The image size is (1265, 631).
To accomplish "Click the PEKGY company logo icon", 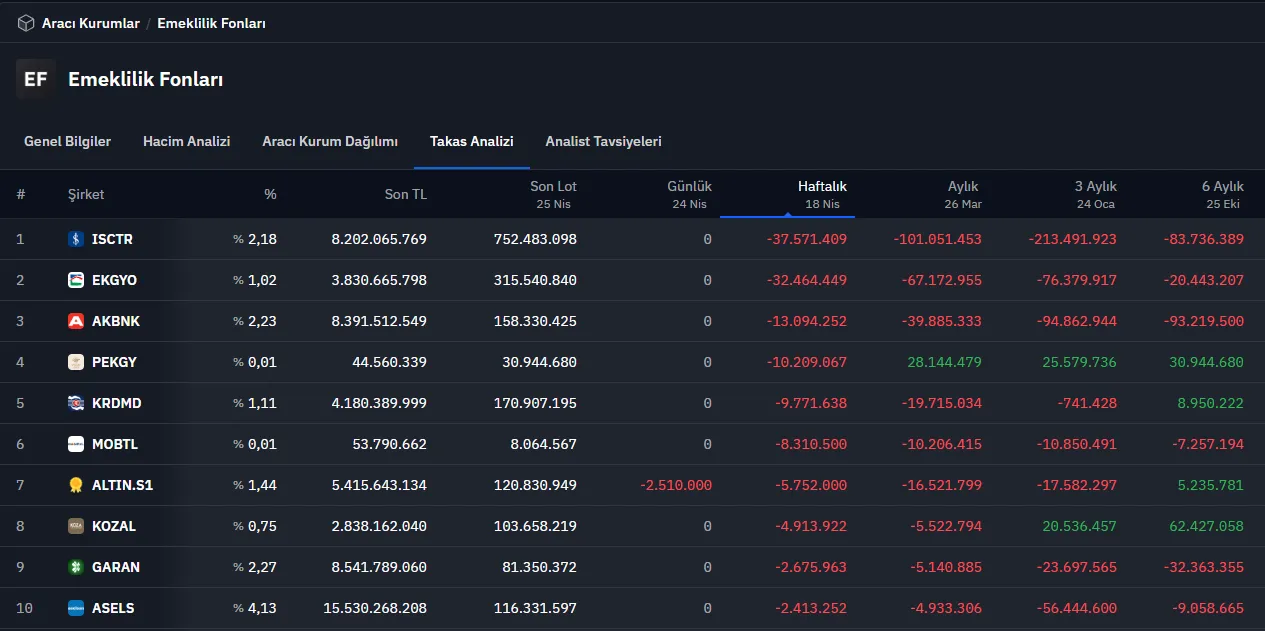I will pyautogui.click(x=75, y=362).
